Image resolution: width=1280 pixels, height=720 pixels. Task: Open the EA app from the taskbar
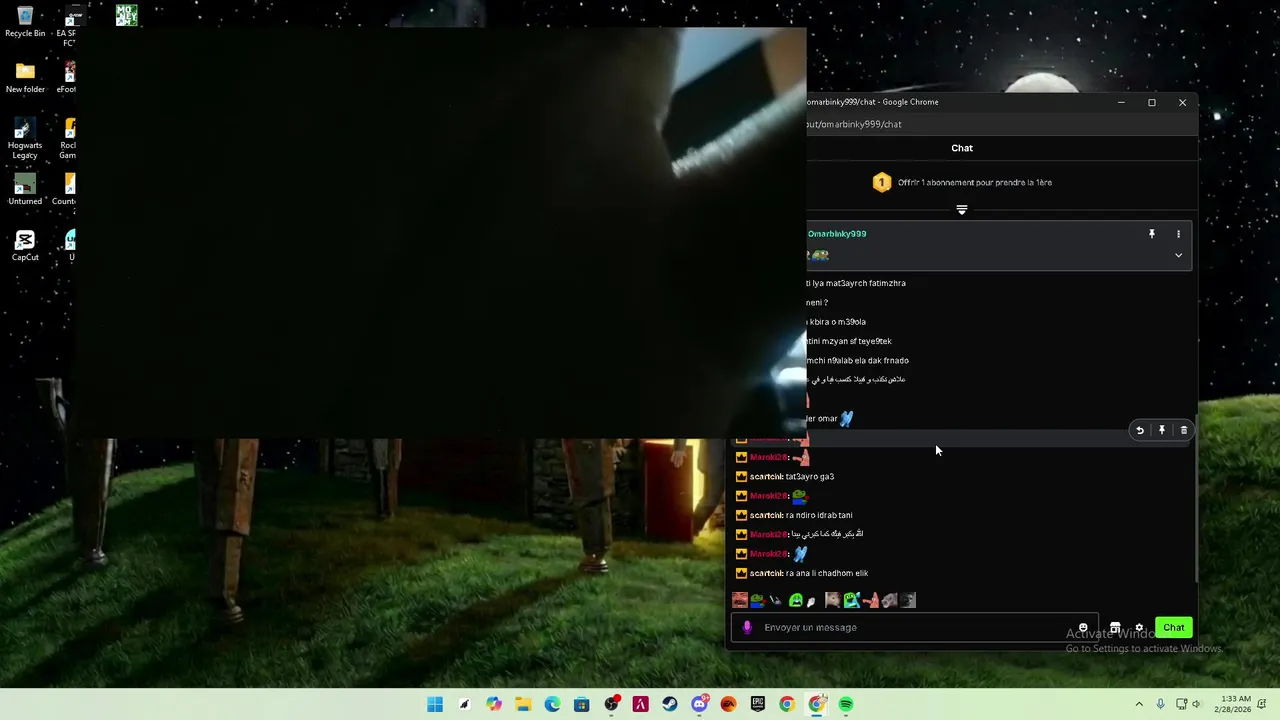click(728, 705)
